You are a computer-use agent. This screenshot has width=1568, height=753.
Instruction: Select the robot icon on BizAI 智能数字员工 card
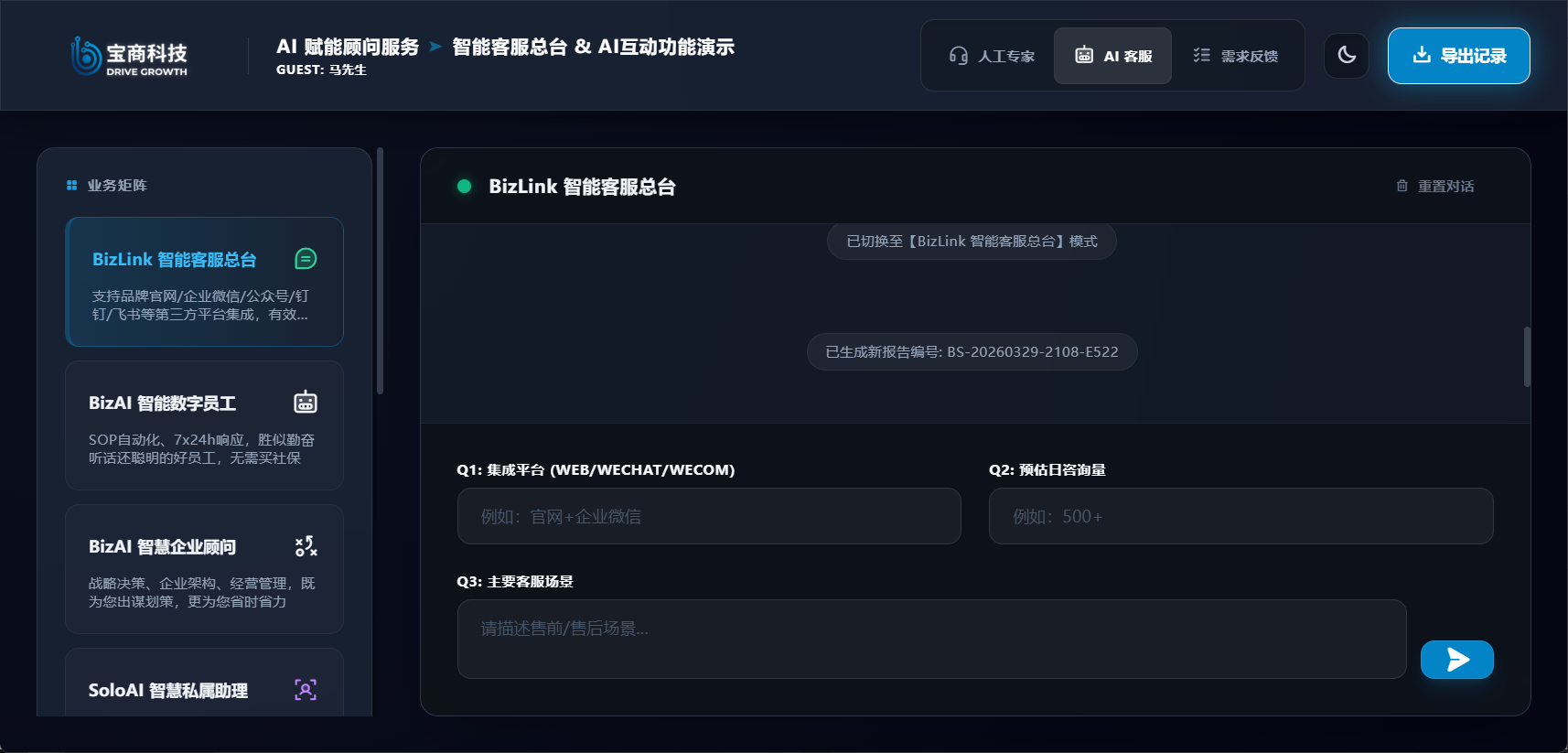(x=306, y=402)
